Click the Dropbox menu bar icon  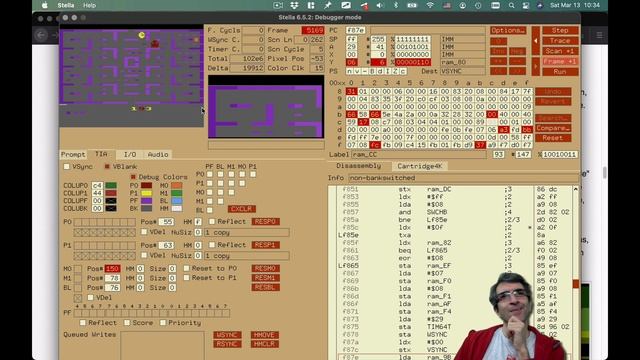294,5
